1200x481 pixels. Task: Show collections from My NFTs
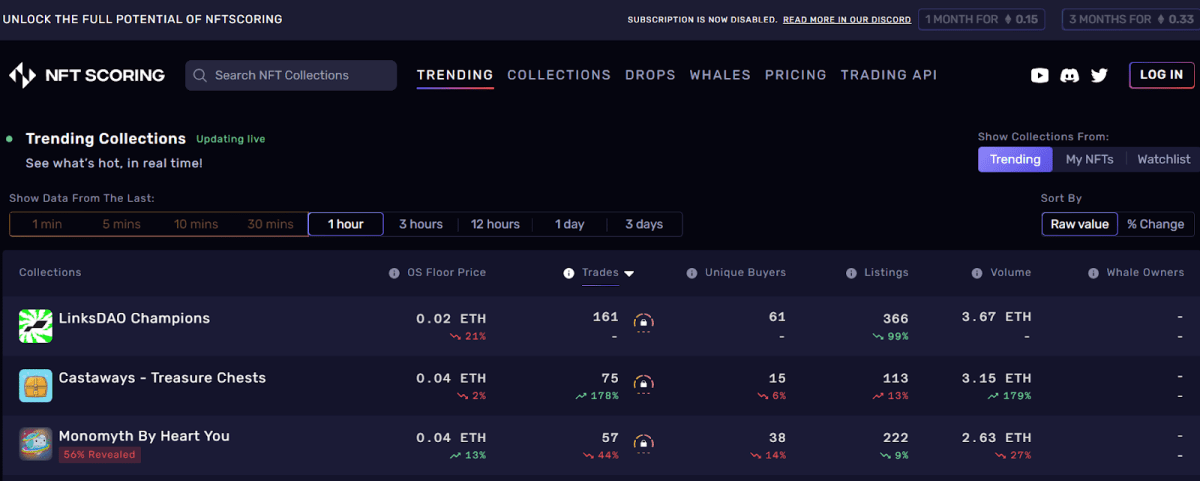pos(1089,159)
